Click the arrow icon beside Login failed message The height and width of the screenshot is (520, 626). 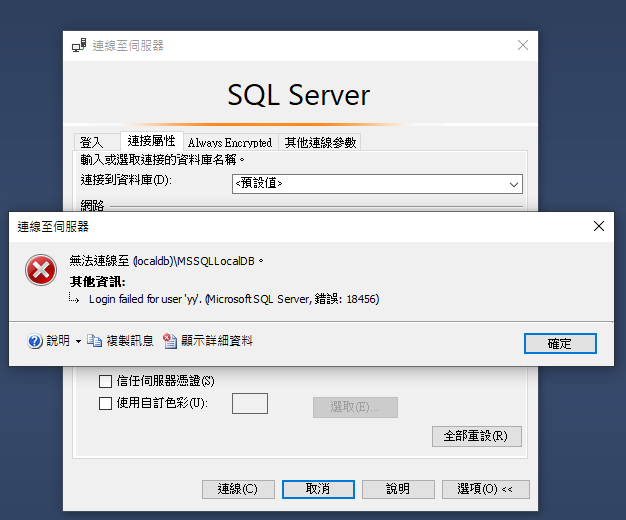click(74, 299)
